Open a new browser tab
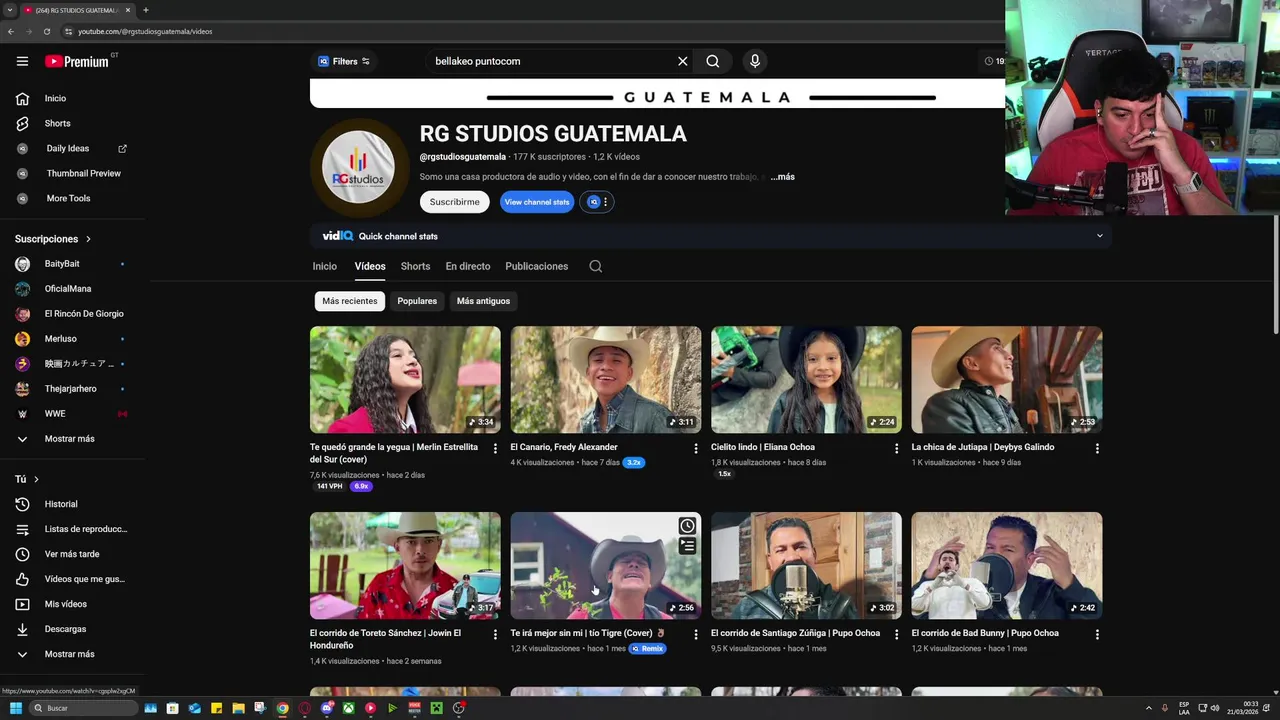 point(146,10)
